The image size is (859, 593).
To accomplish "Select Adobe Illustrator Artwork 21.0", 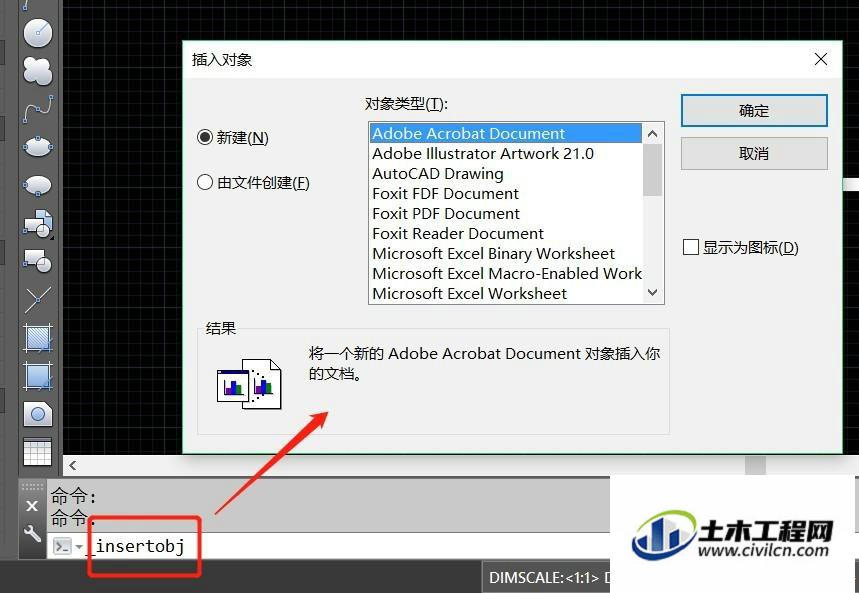I will (x=506, y=153).
